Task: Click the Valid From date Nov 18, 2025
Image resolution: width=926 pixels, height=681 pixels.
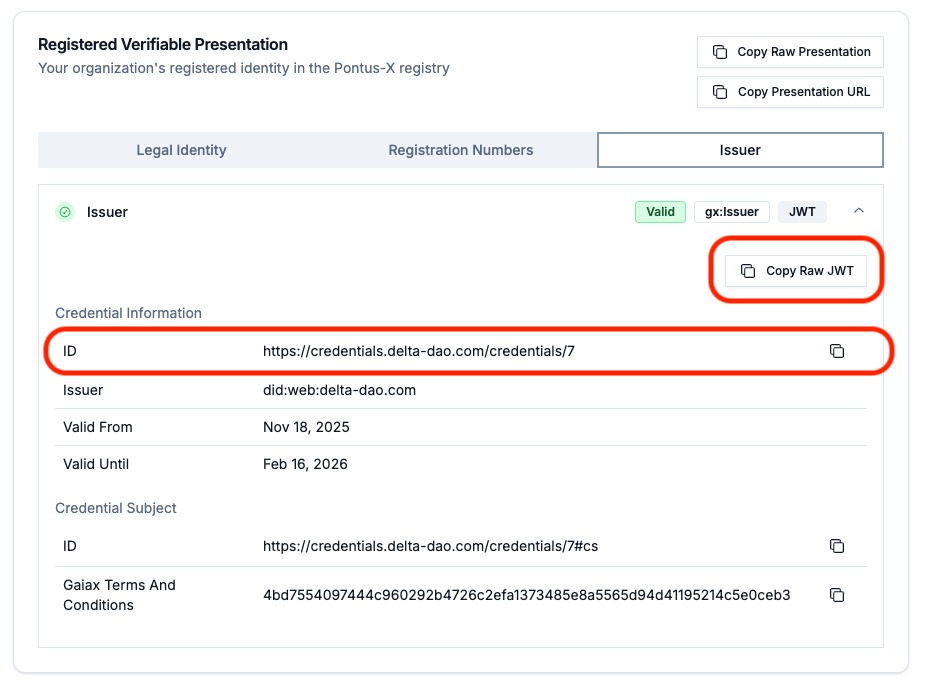Action: 306,427
